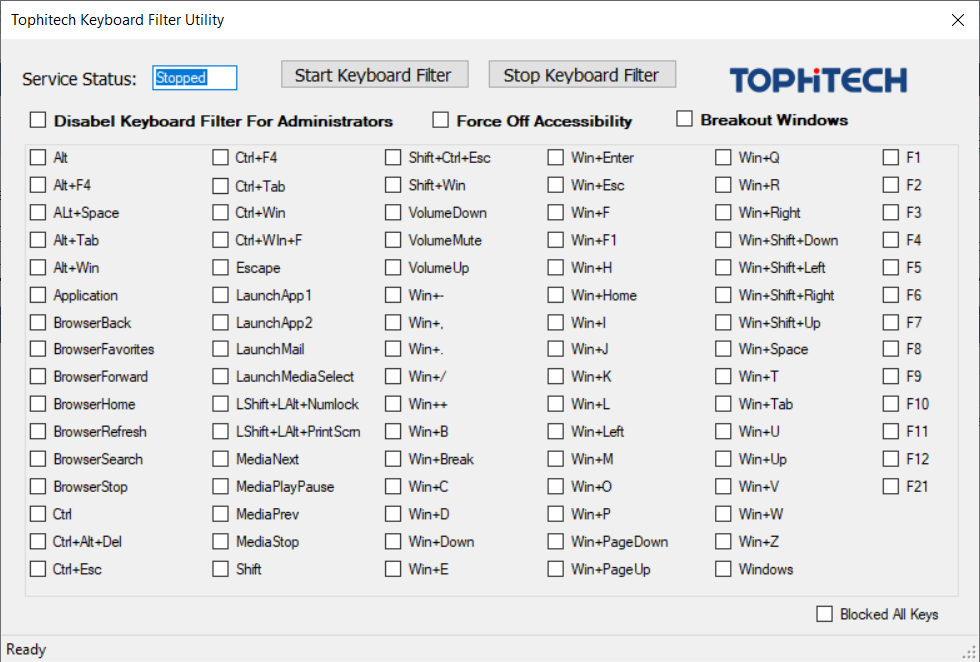This screenshot has width=980, height=662.
Task: Block the Win+L shortcut
Action: click(555, 405)
